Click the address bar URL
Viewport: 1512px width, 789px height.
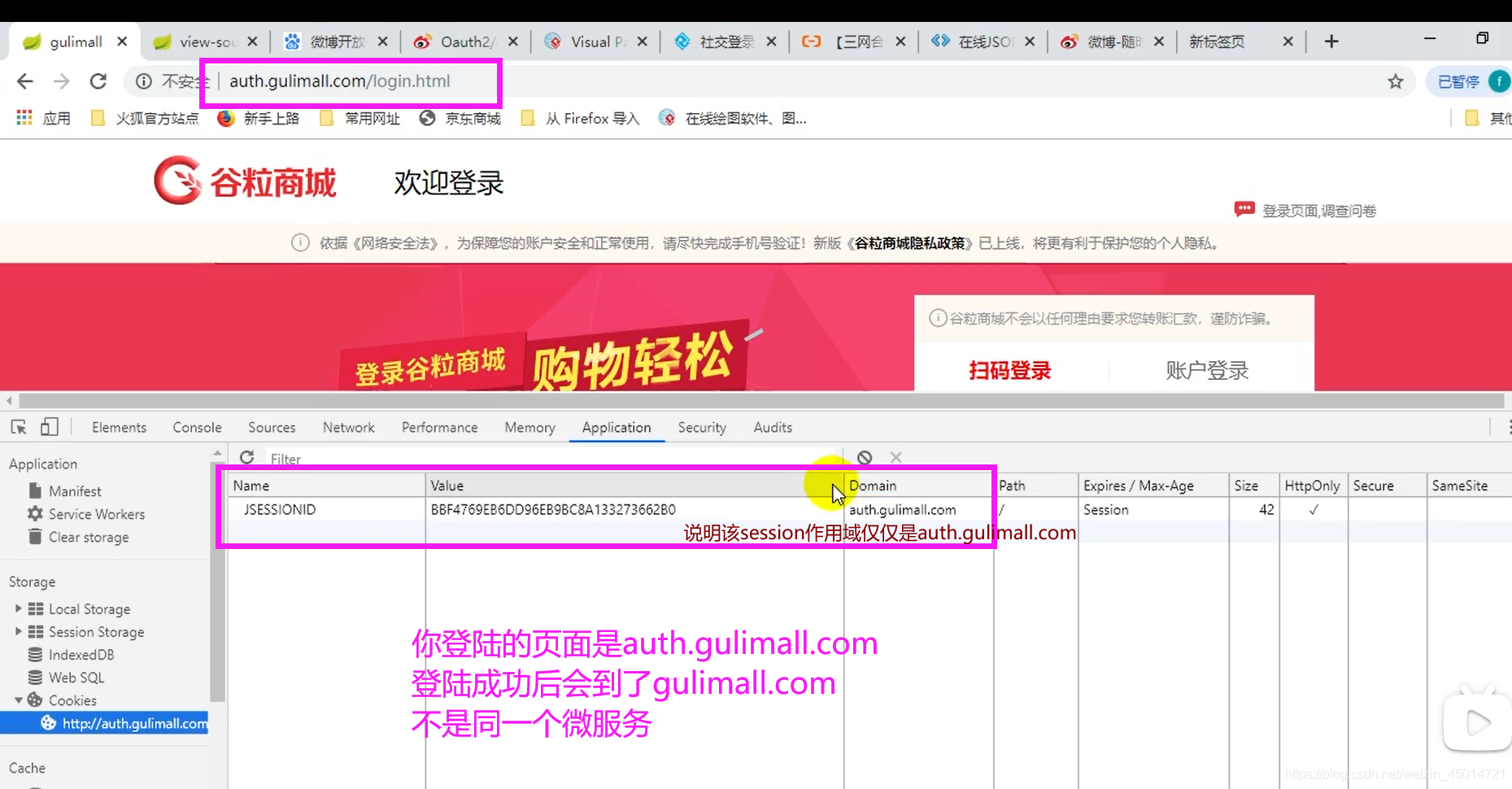point(339,81)
